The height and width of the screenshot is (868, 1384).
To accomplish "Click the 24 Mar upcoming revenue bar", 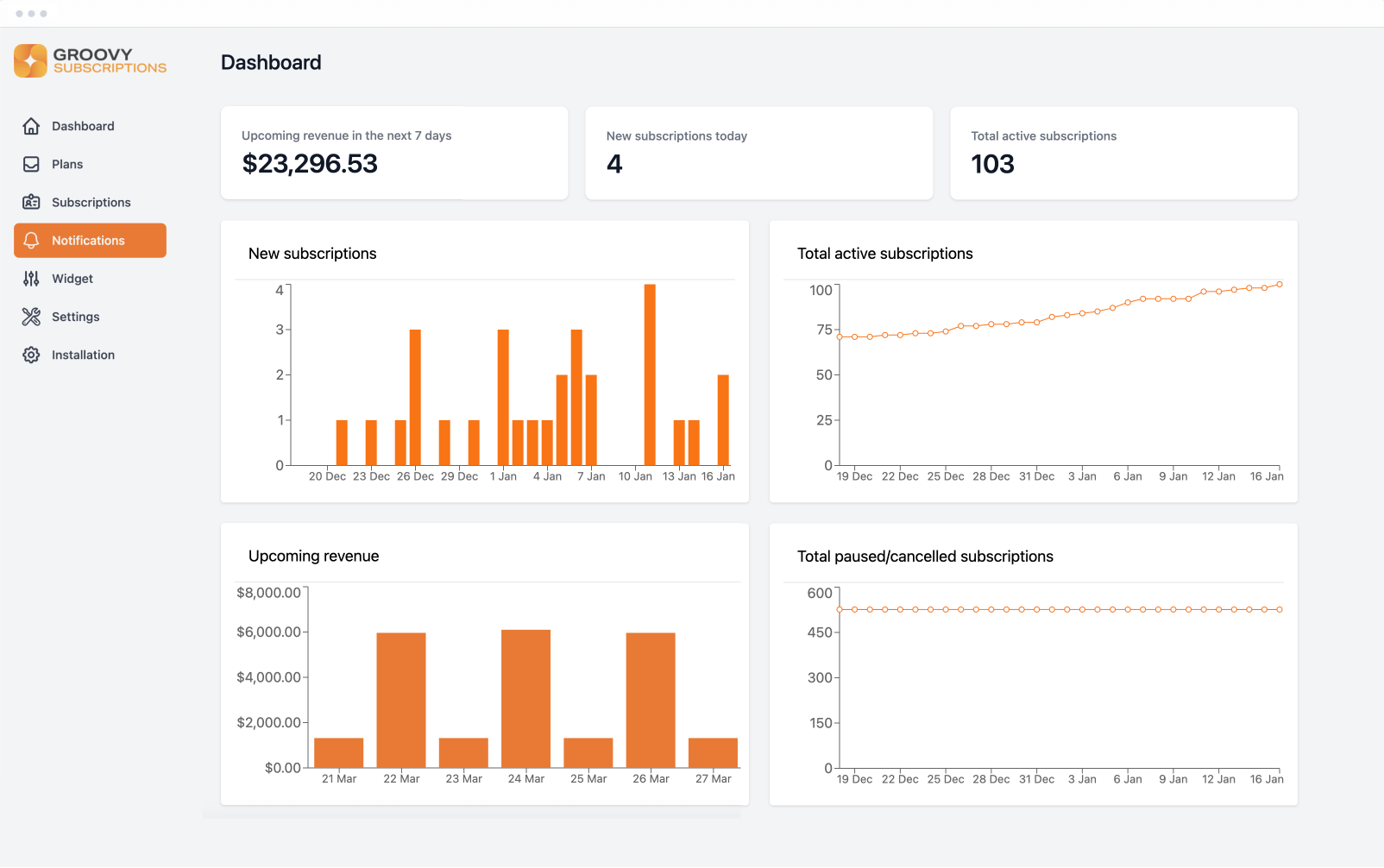I will (526, 698).
